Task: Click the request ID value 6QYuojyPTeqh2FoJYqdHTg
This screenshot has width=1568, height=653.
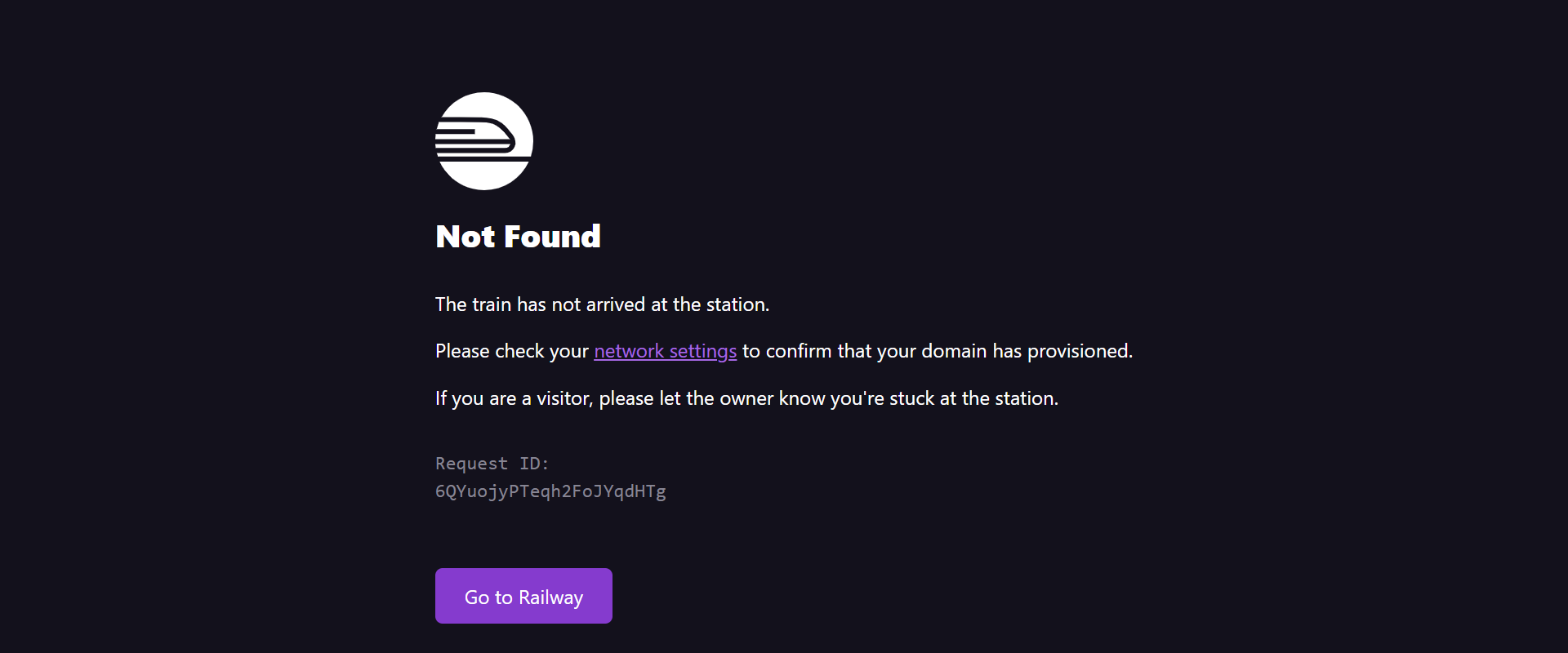Action: coord(550,491)
